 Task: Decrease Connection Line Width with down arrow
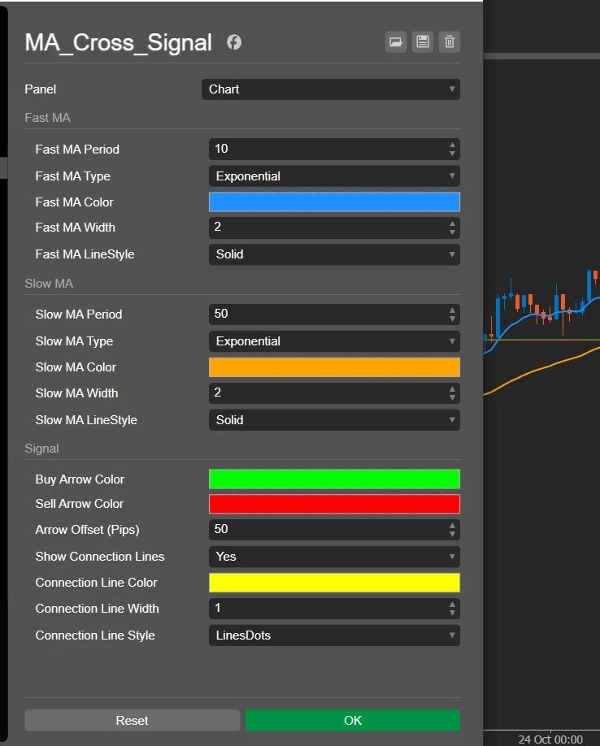pyautogui.click(x=453, y=613)
